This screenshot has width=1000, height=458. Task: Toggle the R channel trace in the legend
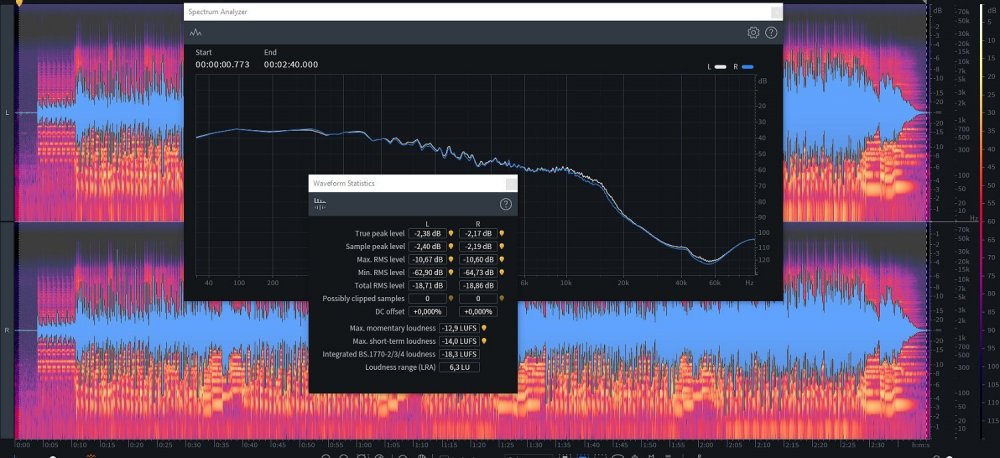(x=743, y=66)
